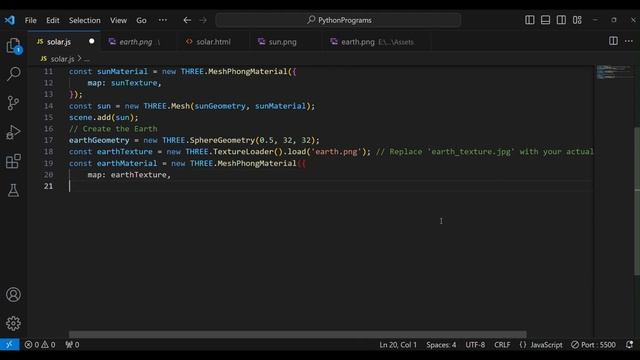Click 'sunMaterial' on line 11
The width and height of the screenshot is (640, 360).
click(122, 71)
